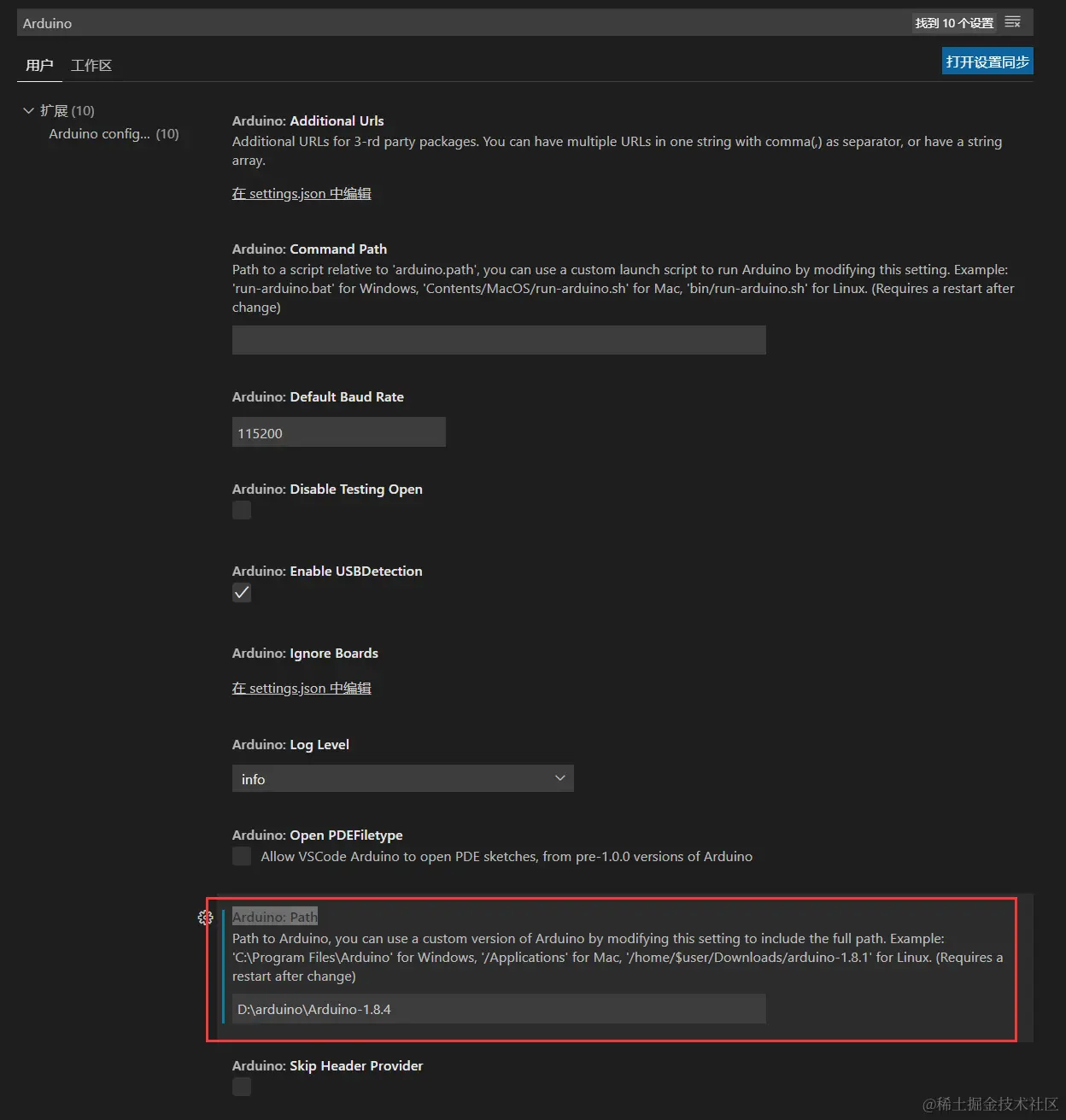Click the Default Baud Rate 115200 field
Viewport: 1066px width, 1120px height.
click(338, 432)
